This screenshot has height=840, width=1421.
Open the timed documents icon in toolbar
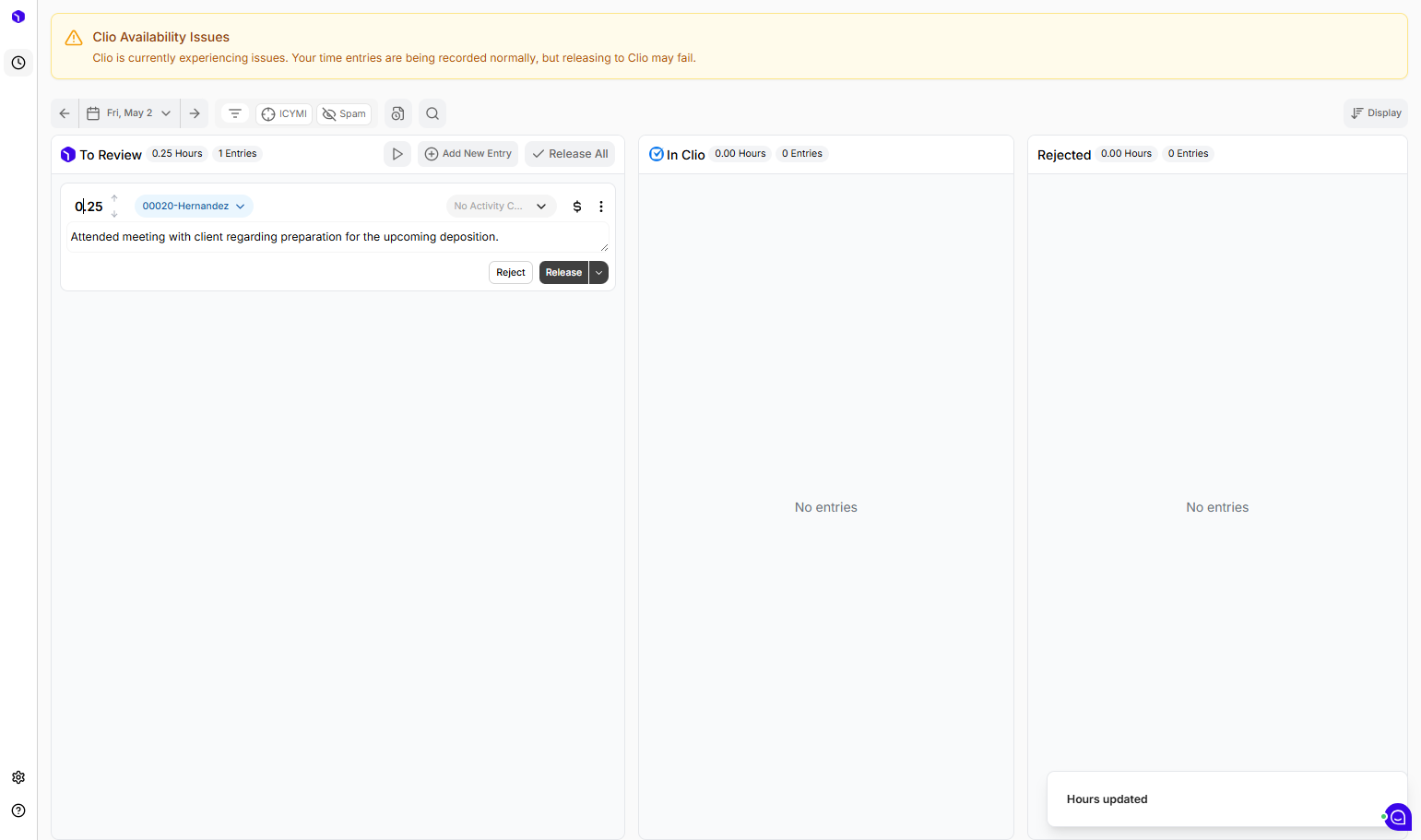398,113
